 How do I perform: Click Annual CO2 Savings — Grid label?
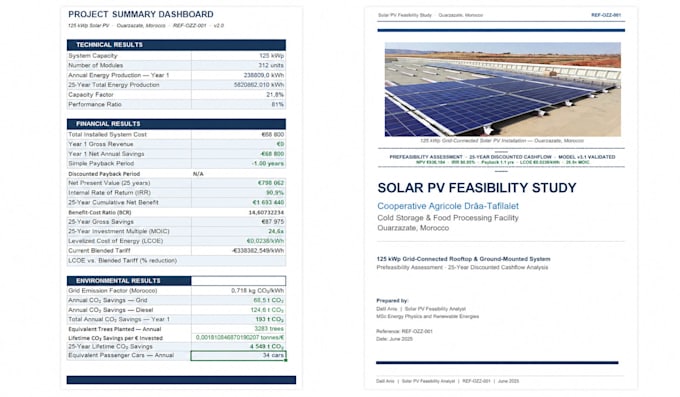108,300
